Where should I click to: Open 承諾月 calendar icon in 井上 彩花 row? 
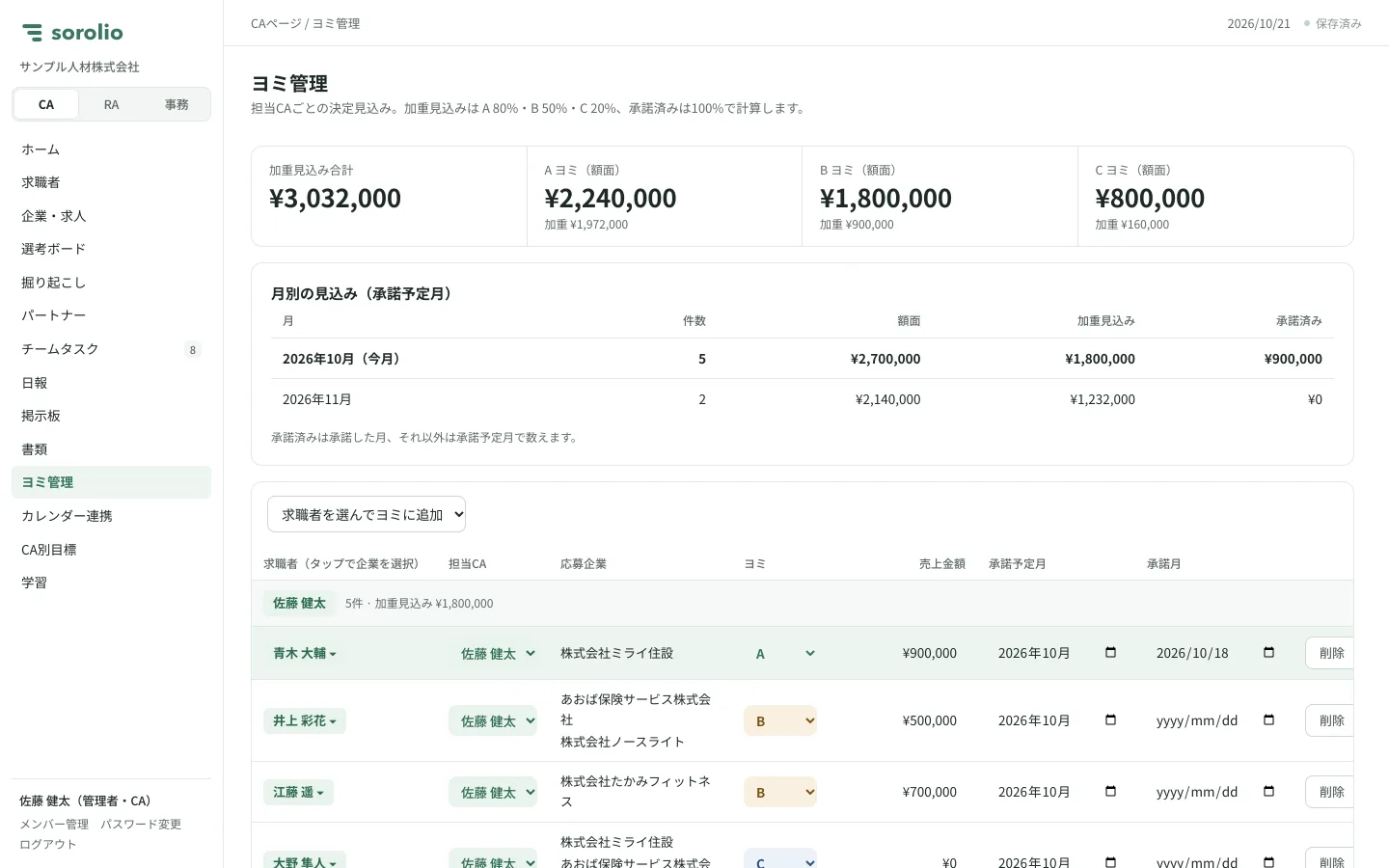pos(1268,720)
